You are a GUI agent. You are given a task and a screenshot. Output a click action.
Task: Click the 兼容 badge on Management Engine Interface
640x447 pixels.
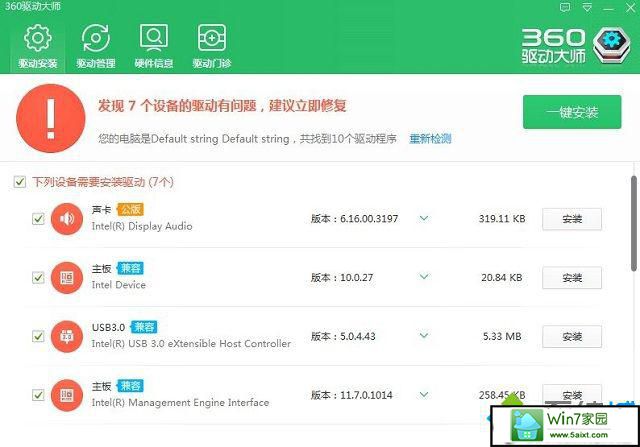click(x=130, y=386)
